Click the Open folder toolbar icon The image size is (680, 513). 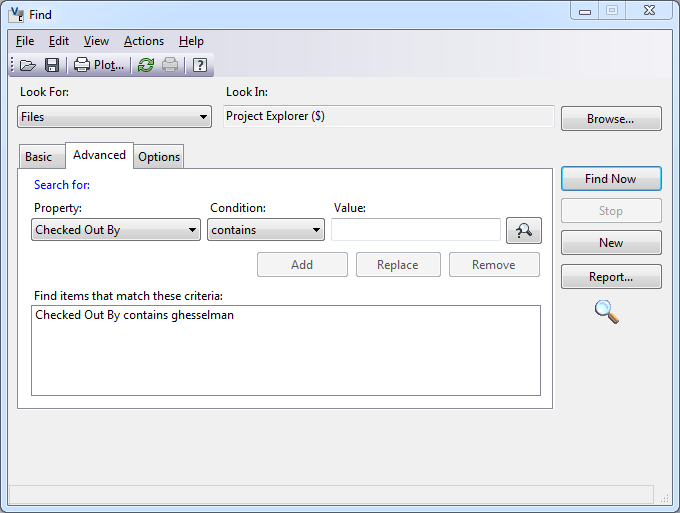[x=28, y=65]
